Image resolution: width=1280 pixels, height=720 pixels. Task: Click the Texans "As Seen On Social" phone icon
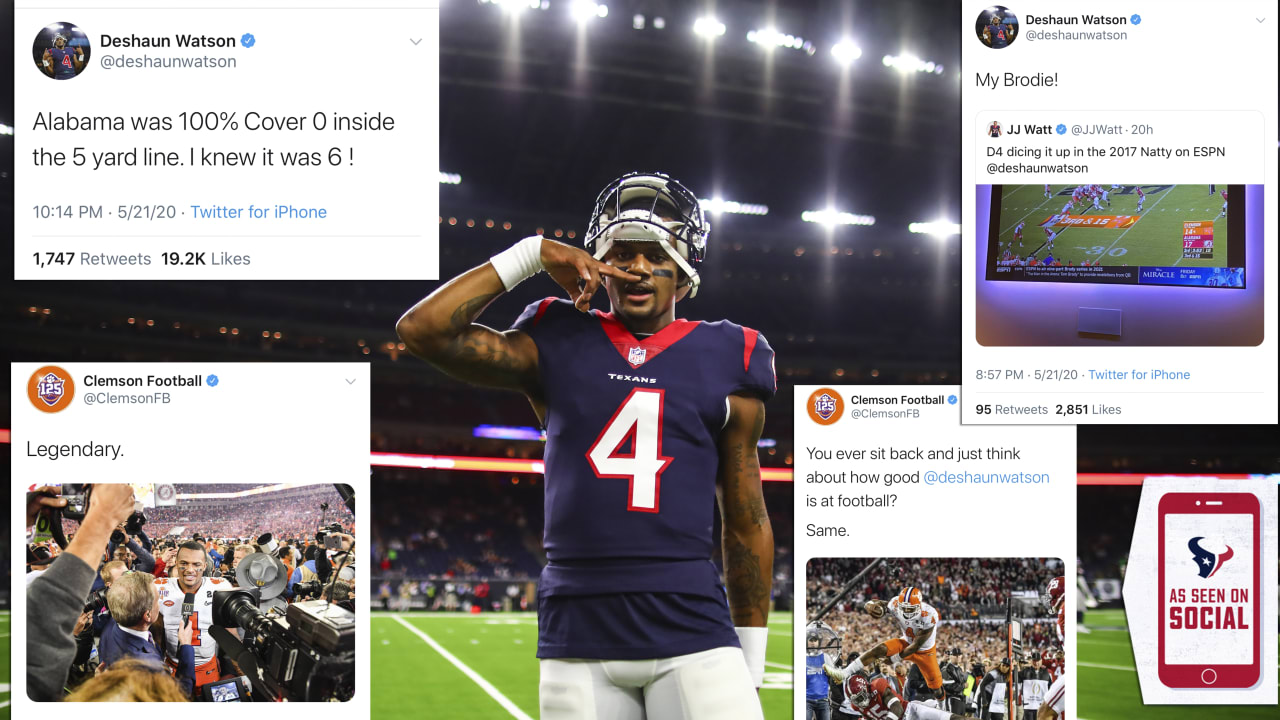point(1209,590)
